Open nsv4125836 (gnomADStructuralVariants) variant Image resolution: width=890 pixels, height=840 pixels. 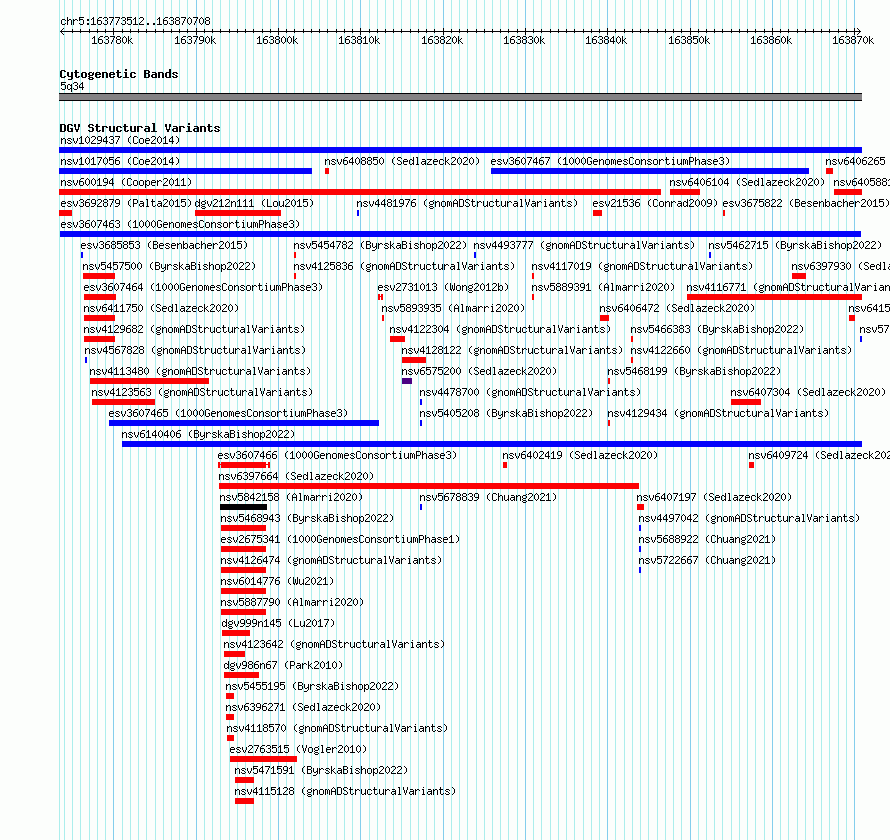click(x=404, y=266)
